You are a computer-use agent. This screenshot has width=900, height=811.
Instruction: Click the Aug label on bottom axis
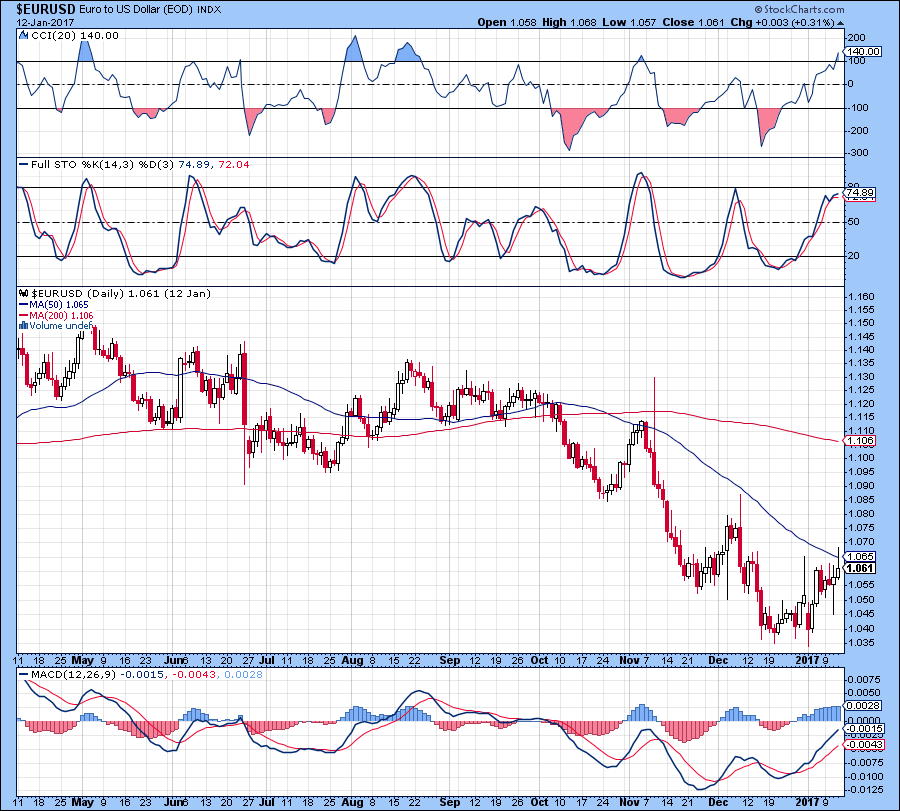352,802
